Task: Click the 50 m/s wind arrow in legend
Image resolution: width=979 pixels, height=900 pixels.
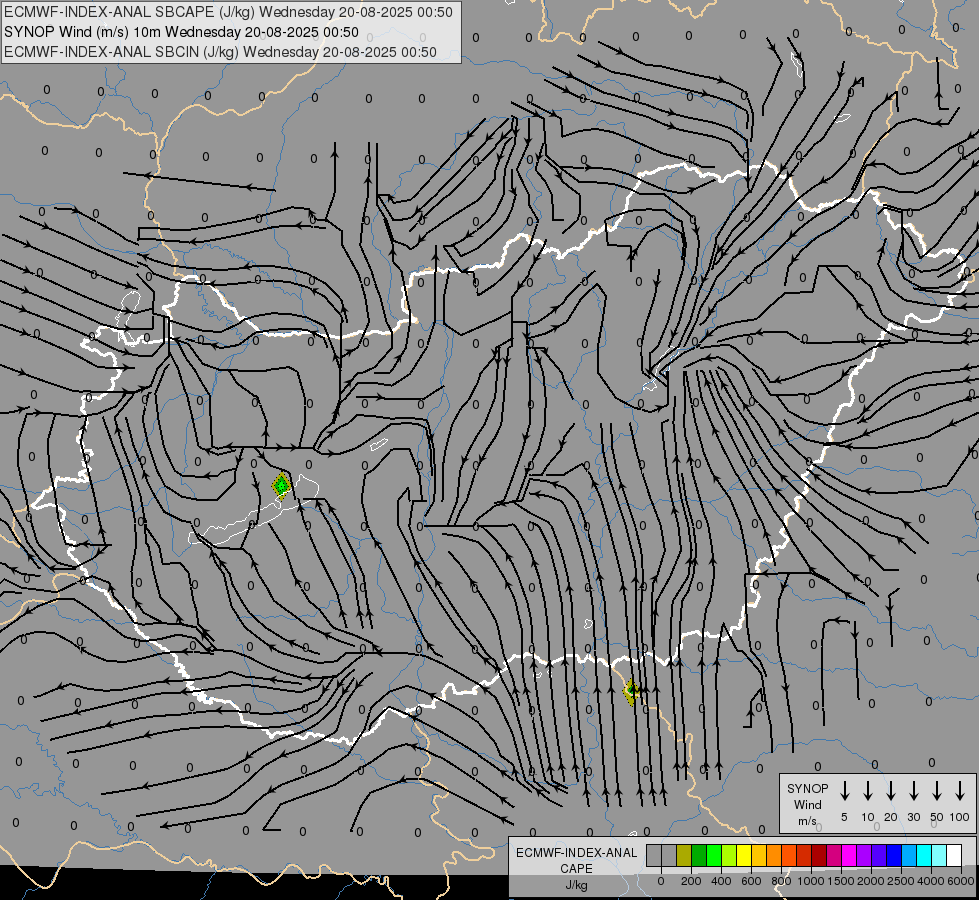Action: click(937, 791)
